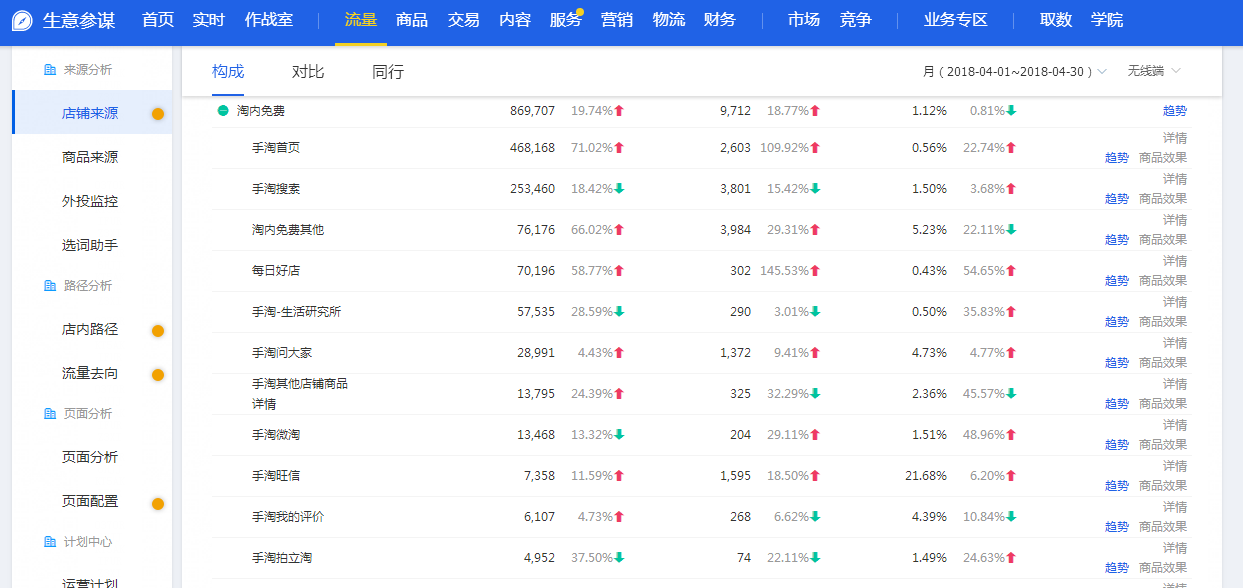Open the 商品 top menu

point(412,21)
